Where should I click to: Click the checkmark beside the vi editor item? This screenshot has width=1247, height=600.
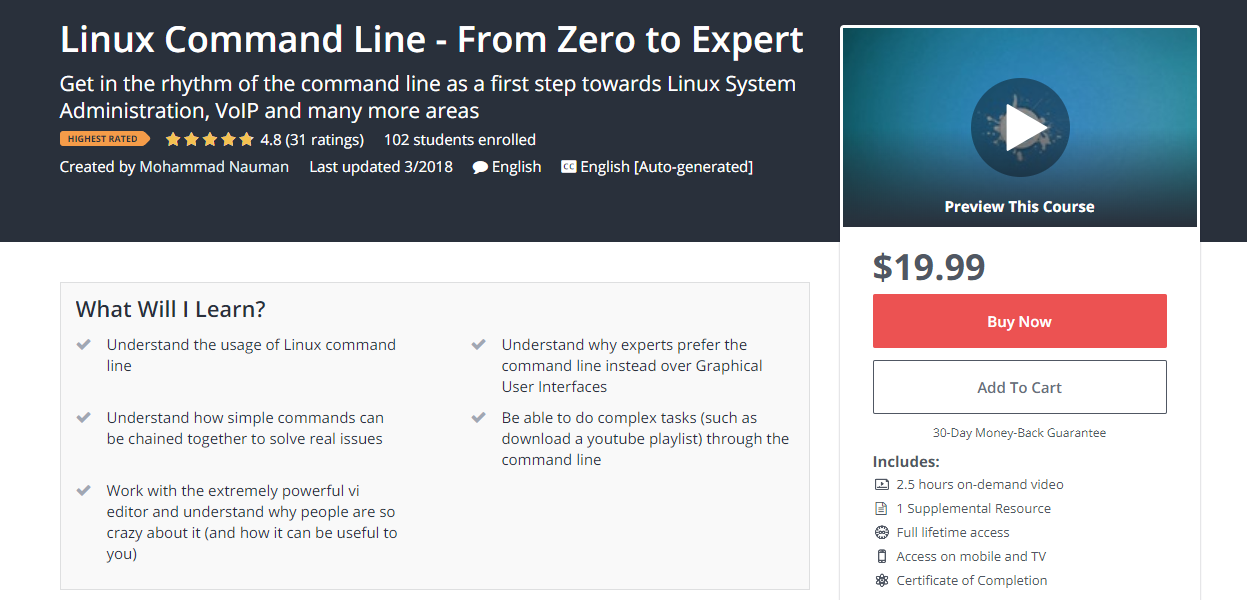[x=84, y=491]
